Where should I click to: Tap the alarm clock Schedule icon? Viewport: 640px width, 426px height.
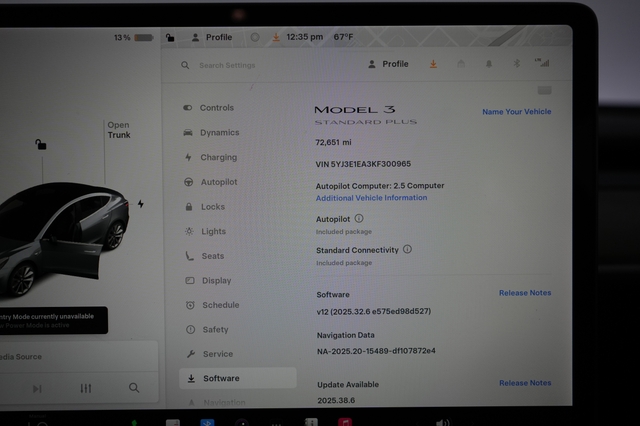pos(190,305)
